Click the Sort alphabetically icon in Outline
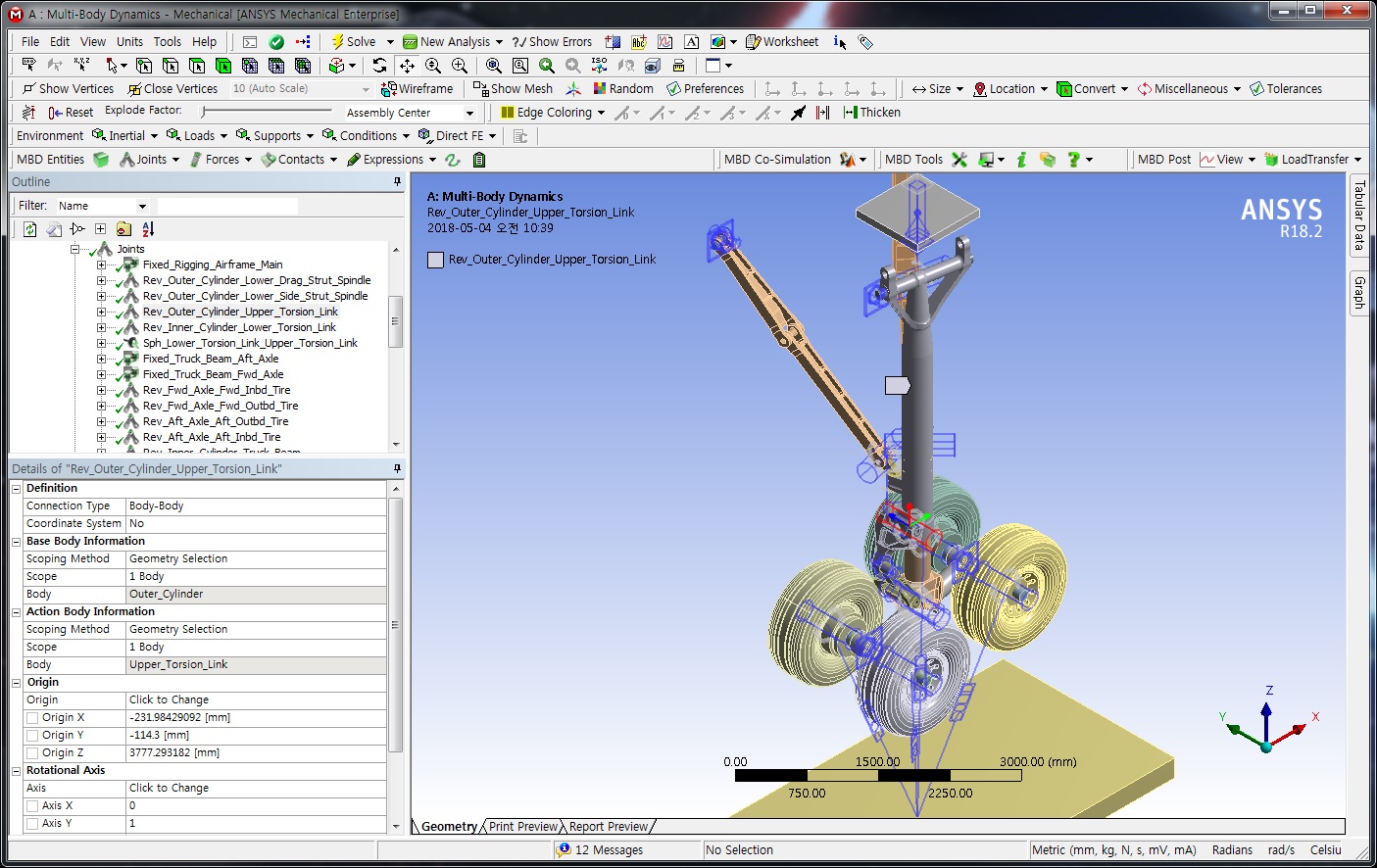 tap(148, 229)
